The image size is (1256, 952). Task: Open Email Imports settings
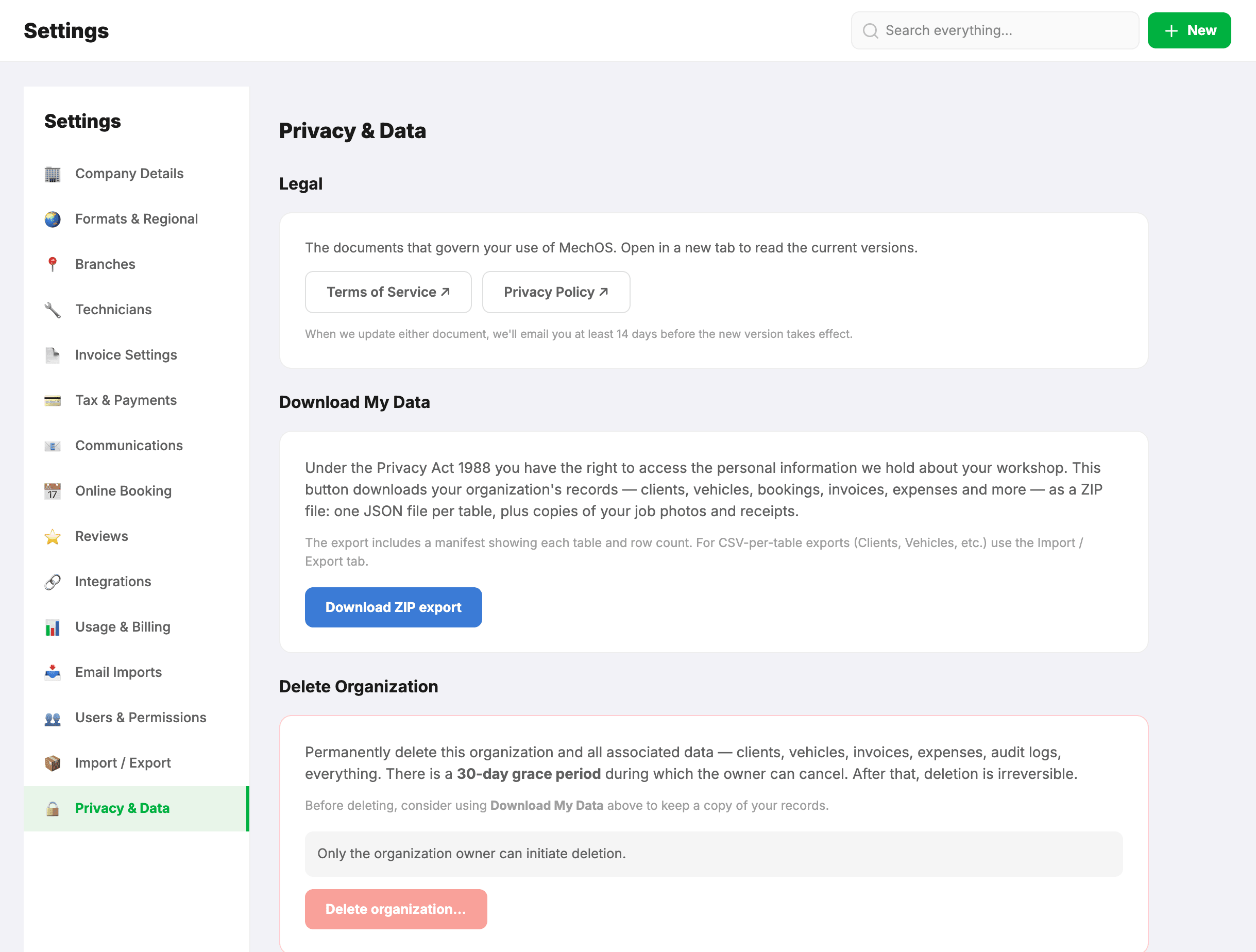point(137,673)
